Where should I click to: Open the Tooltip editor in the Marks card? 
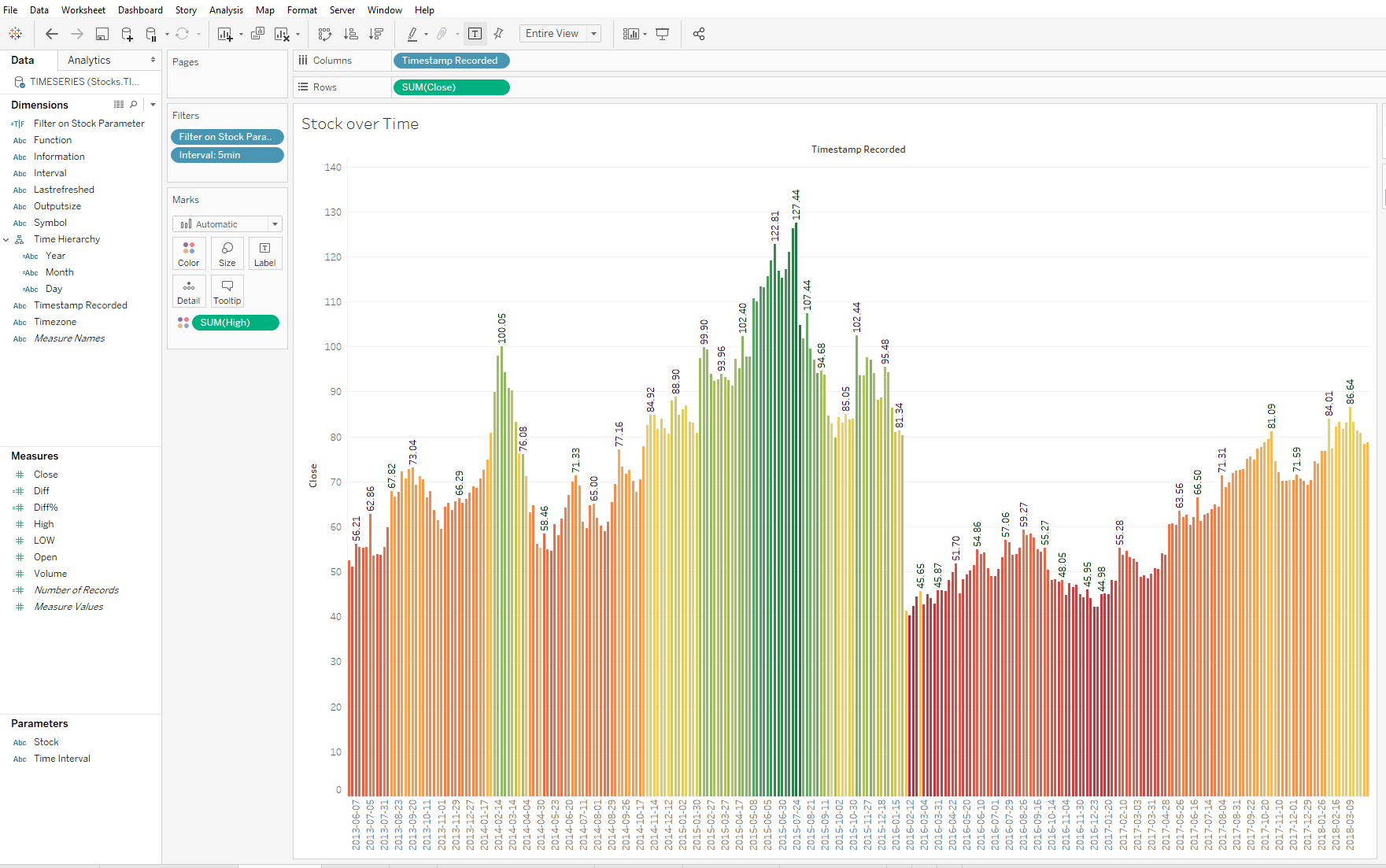point(227,291)
